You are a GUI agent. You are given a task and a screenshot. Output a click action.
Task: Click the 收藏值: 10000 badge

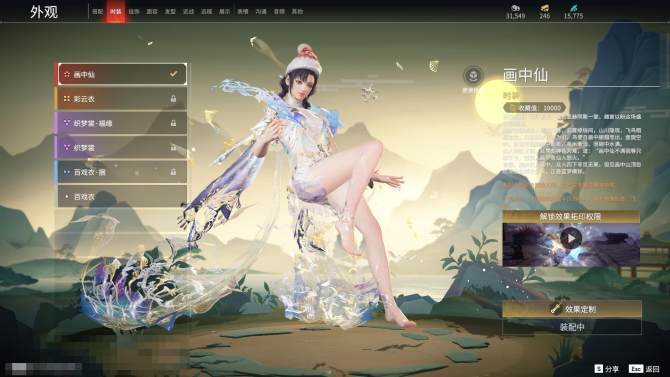point(535,108)
